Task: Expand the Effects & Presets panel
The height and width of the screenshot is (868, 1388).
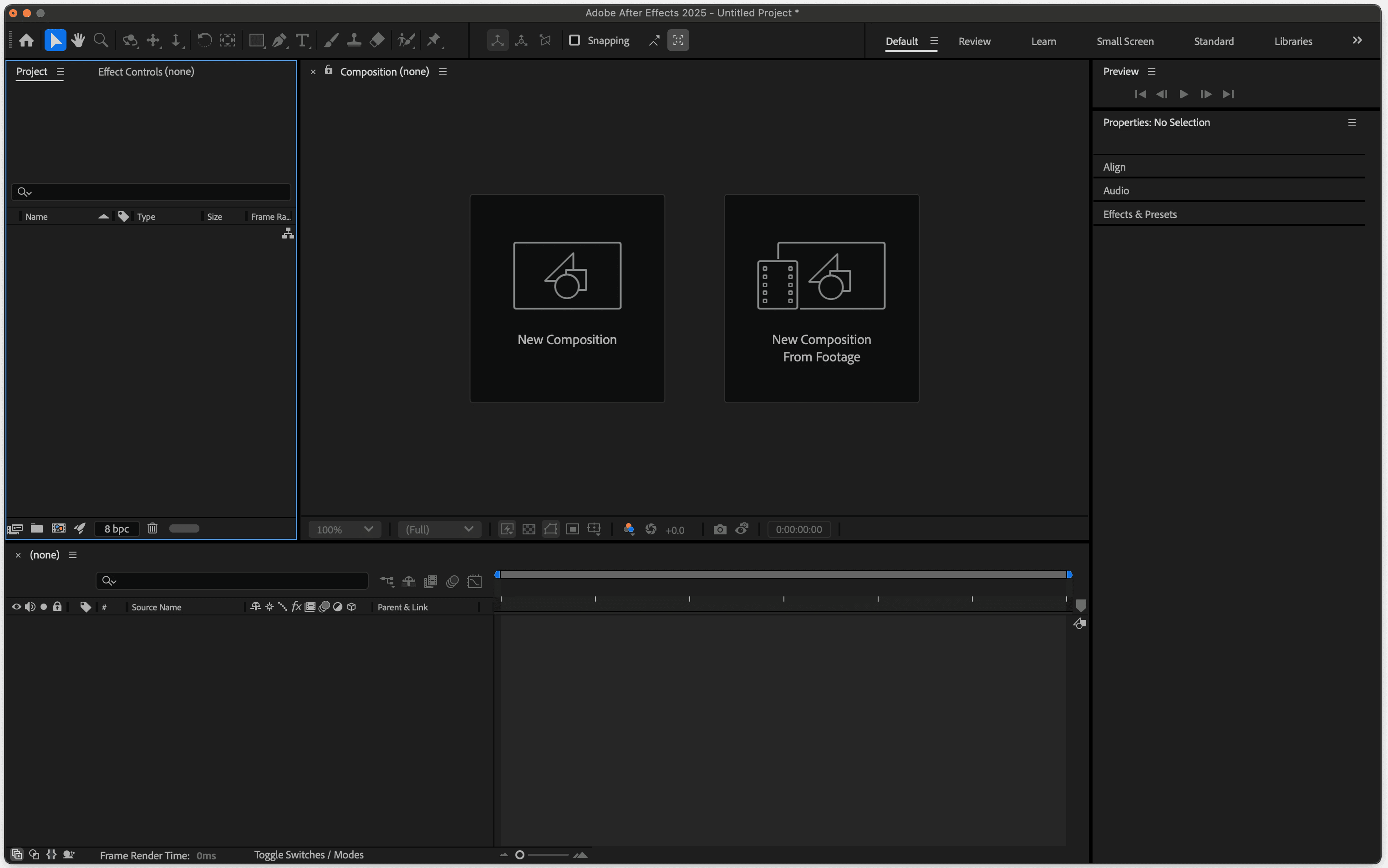Action: point(1139,214)
